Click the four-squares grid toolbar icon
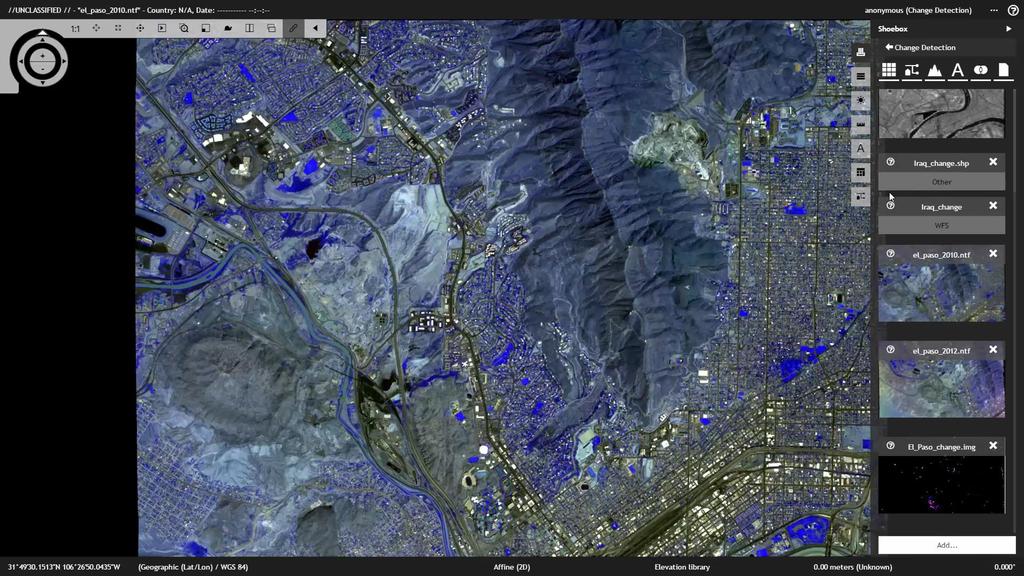Image resolution: width=1024 pixels, height=576 pixels. click(x=118, y=28)
